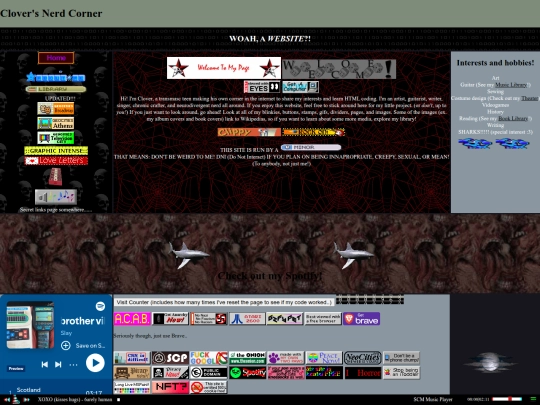Click the MINOR blinkie
Viewport: 540px width, 405px height.
311,147
